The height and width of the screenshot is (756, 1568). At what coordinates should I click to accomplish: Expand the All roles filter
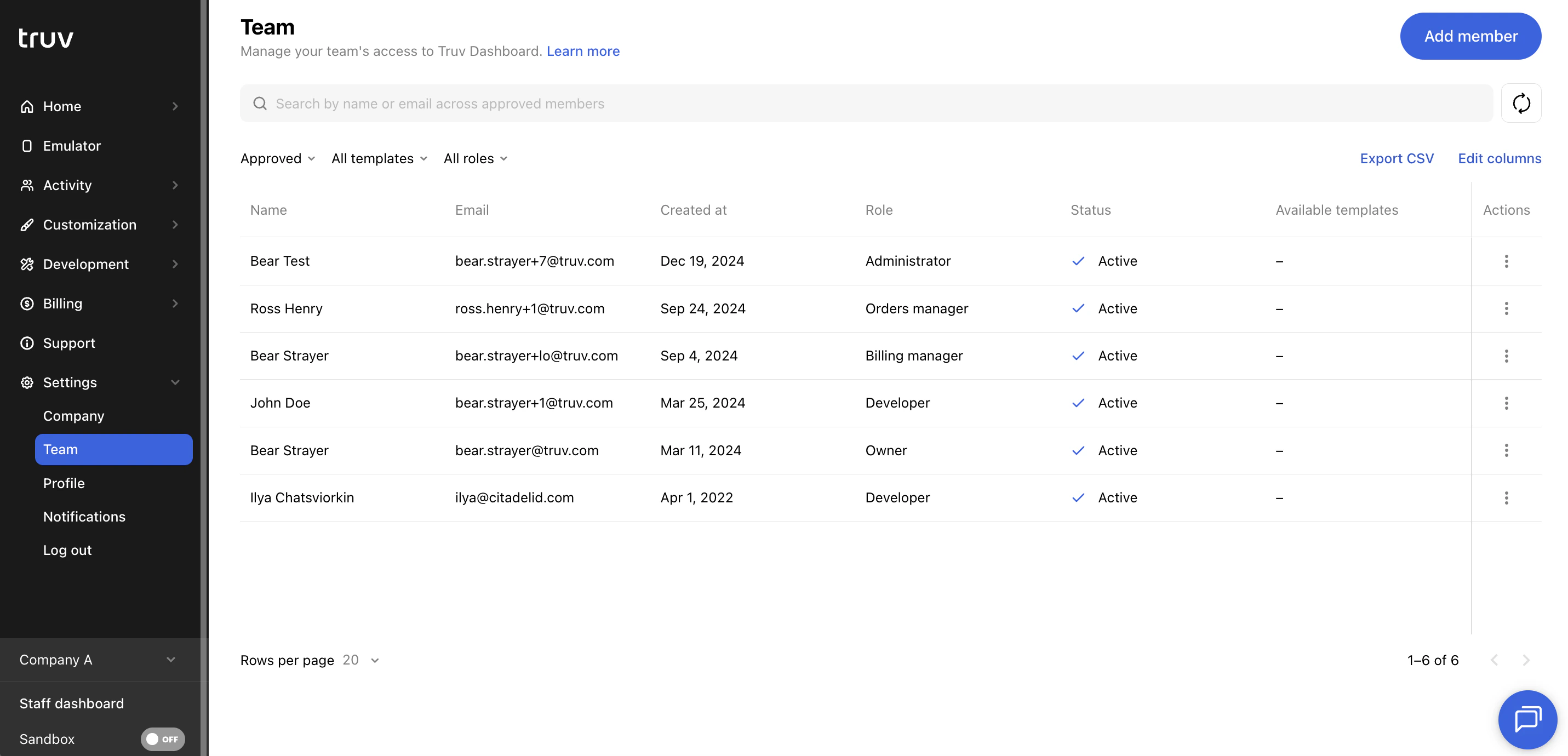tap(475, 158)
